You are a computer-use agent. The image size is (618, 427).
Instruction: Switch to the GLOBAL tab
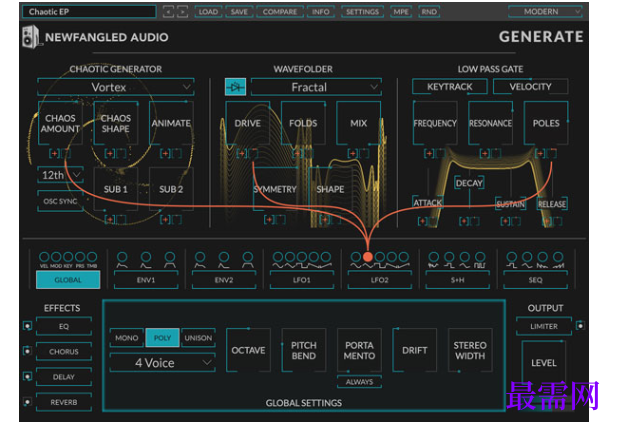tap(68, 280)
